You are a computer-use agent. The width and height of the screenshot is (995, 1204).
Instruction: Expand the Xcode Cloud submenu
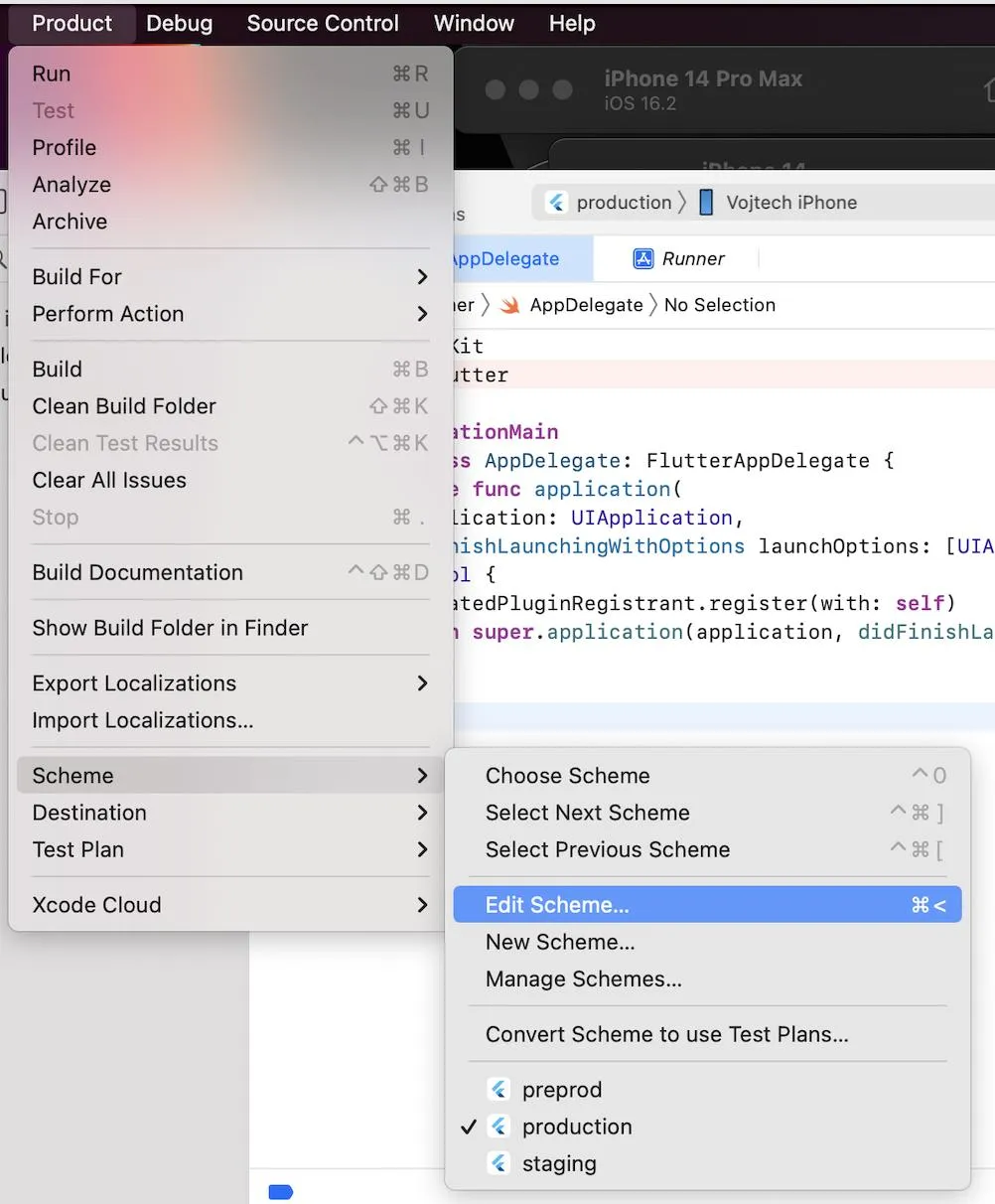tap(230, 905)
